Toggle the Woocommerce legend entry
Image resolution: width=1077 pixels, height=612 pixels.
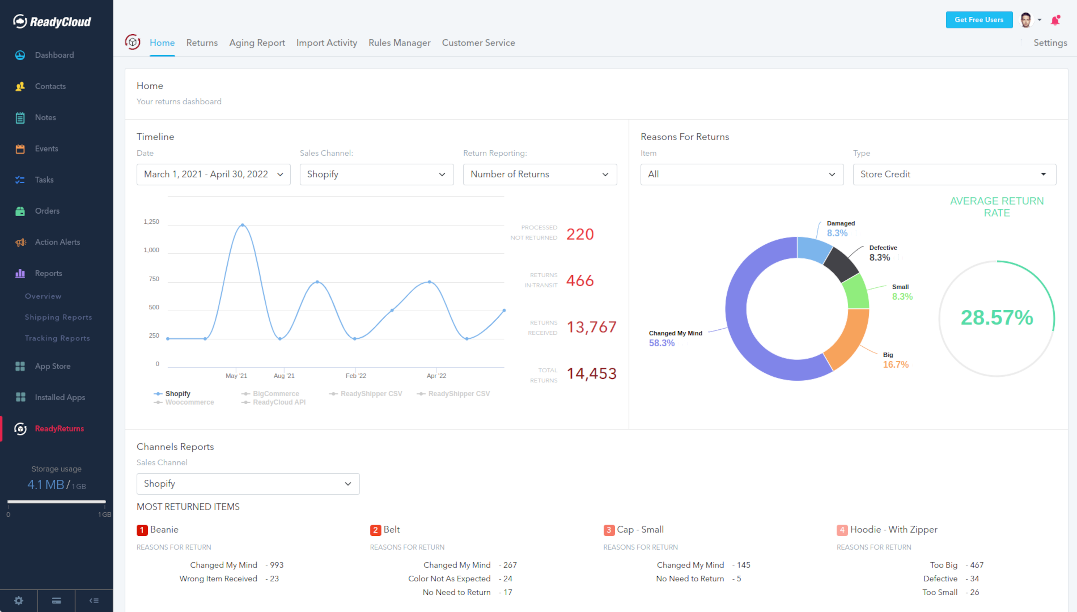184,403
